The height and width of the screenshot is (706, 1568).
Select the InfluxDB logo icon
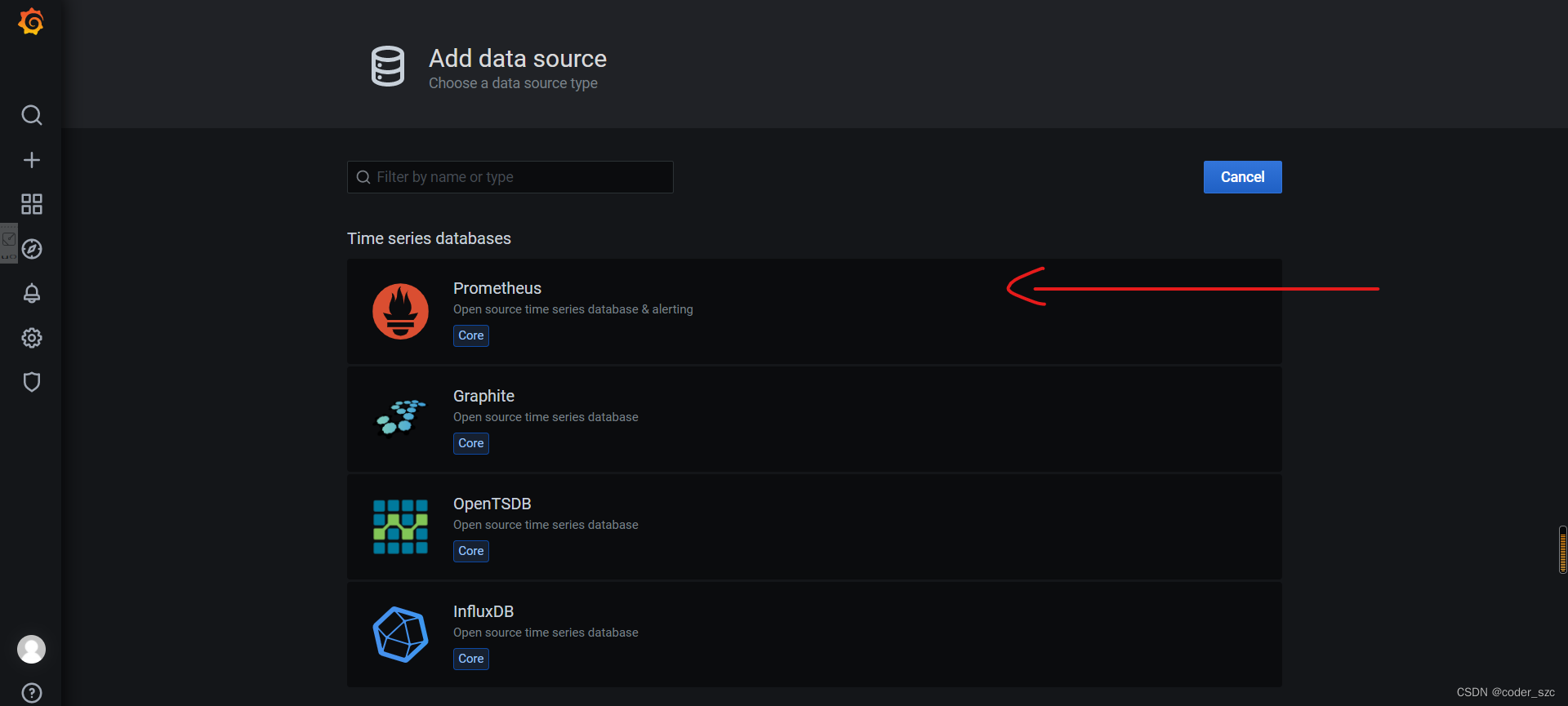point(400,634)
